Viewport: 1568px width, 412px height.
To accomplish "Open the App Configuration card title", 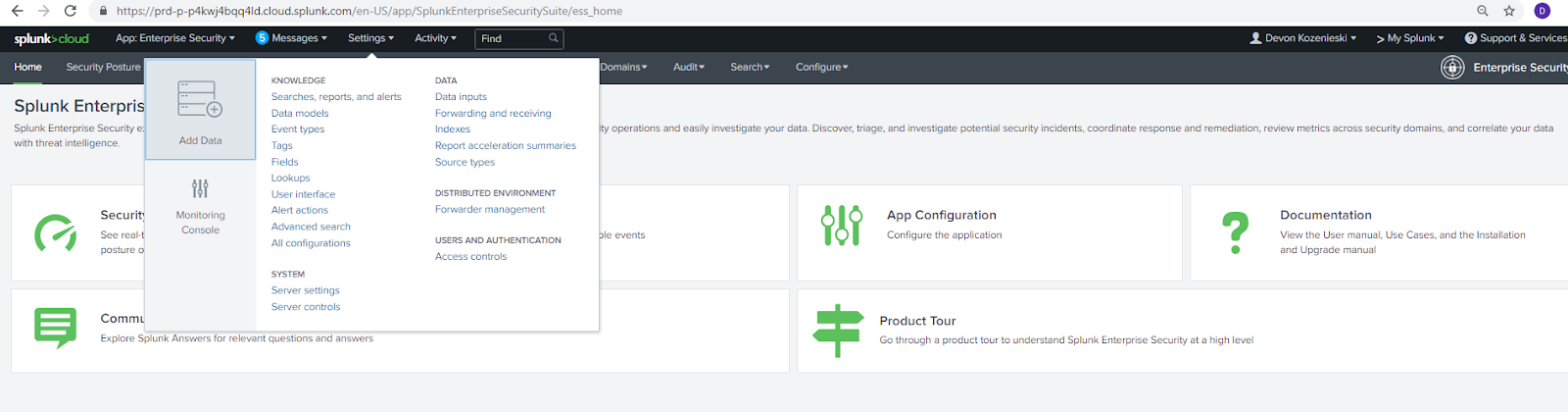I will pyautogui.click(x=942, y=215).
